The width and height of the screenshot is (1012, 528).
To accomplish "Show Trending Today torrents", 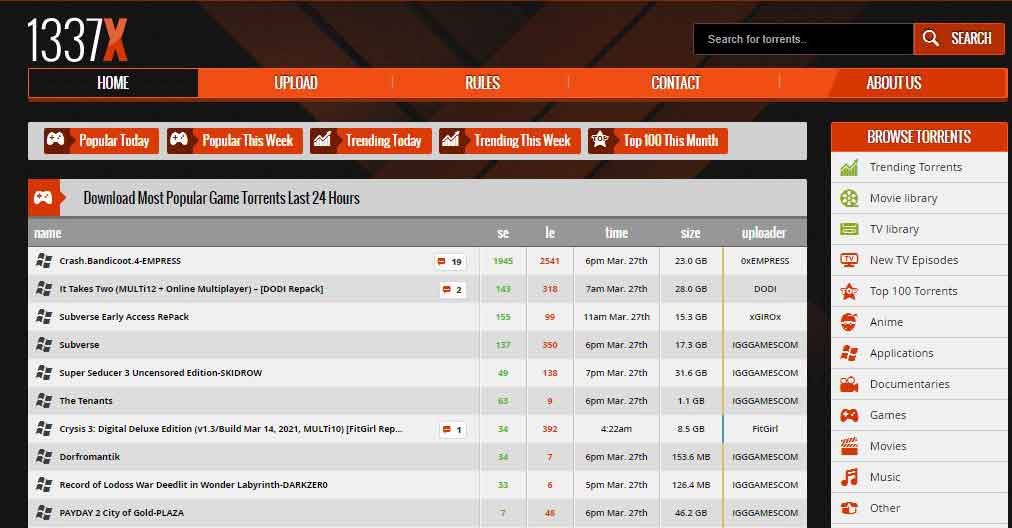I will click(x=370, y=140).
